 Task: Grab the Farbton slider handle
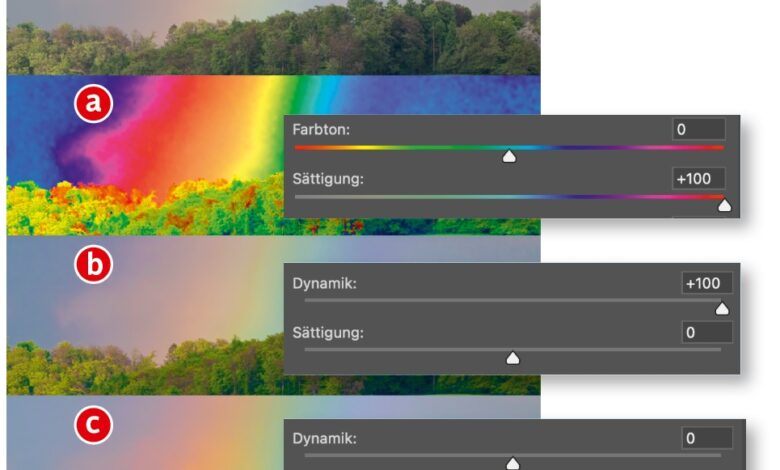[x=508, y=157]
